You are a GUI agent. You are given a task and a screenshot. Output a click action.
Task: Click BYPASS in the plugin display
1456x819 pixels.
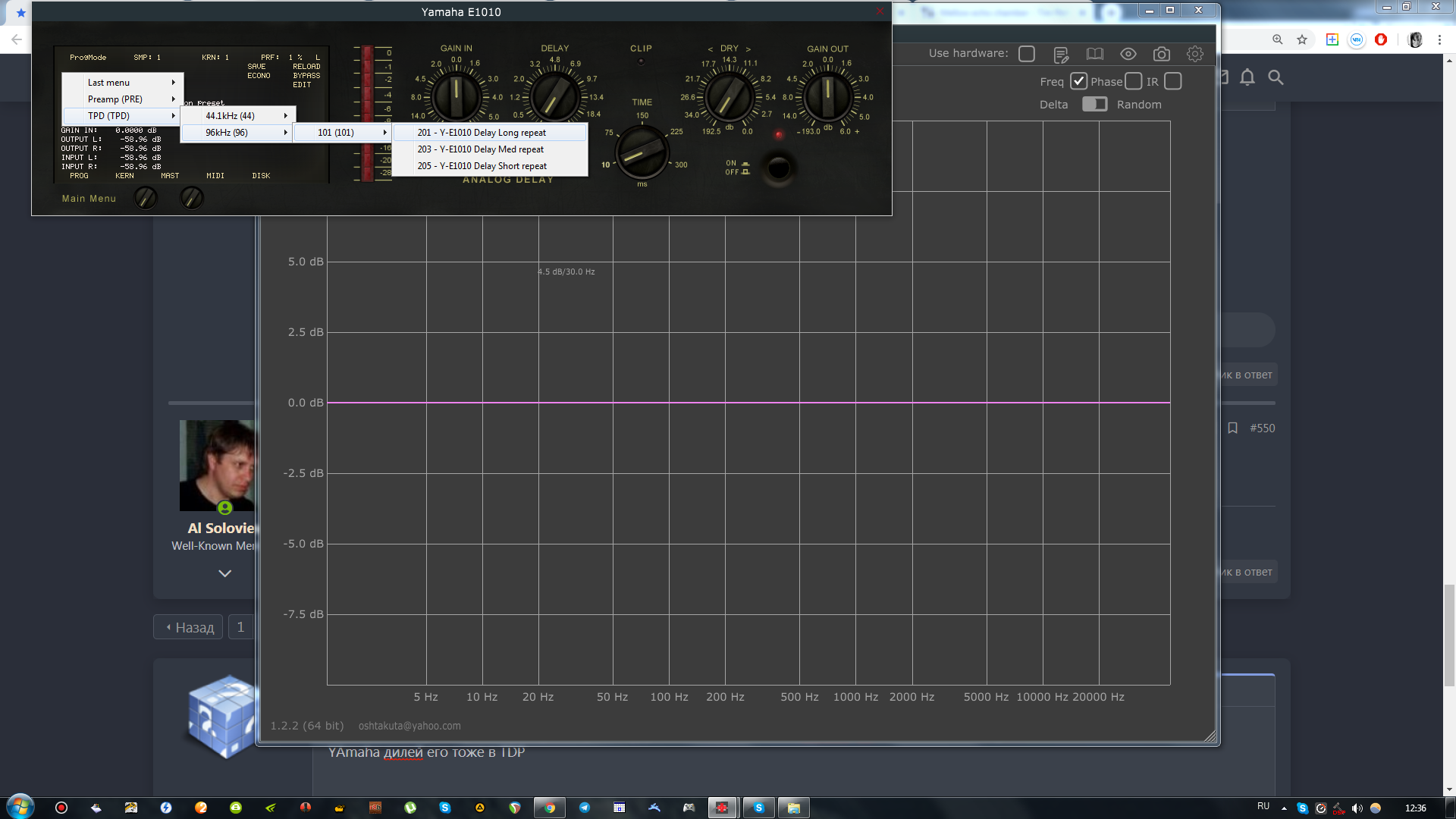pos(306,76)
